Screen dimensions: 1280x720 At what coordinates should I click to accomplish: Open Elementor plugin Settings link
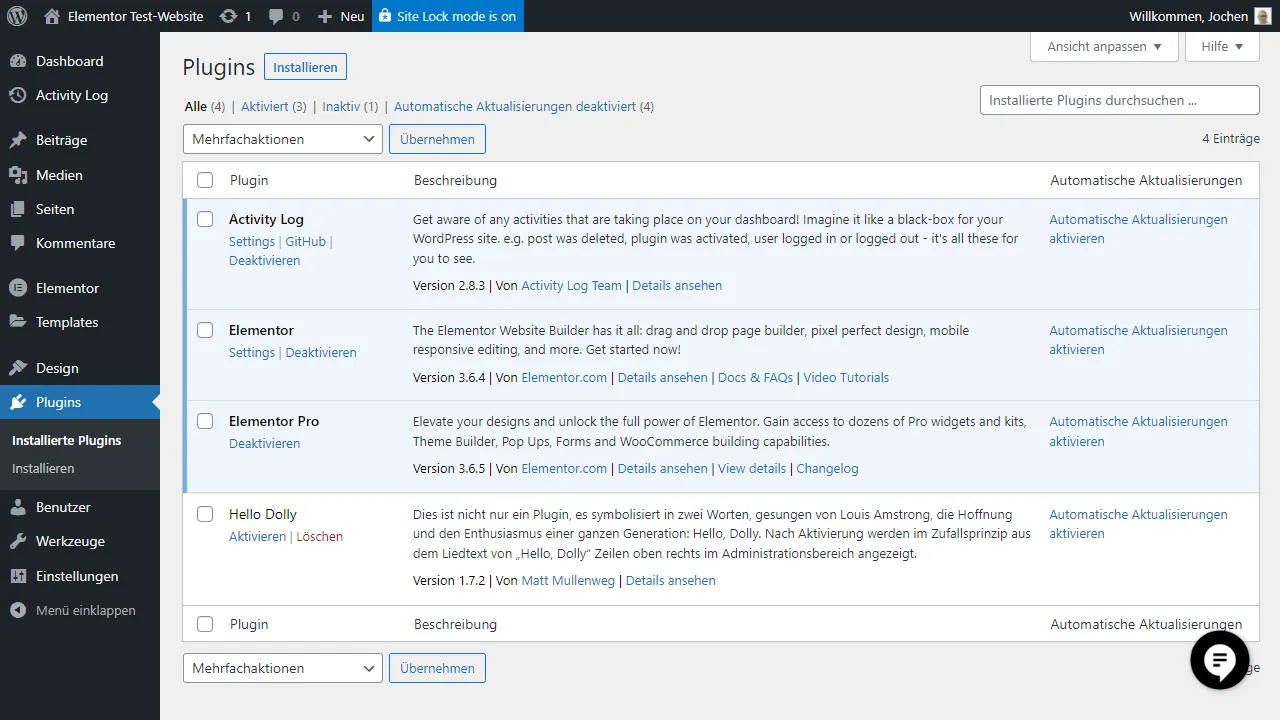point(252,352)
